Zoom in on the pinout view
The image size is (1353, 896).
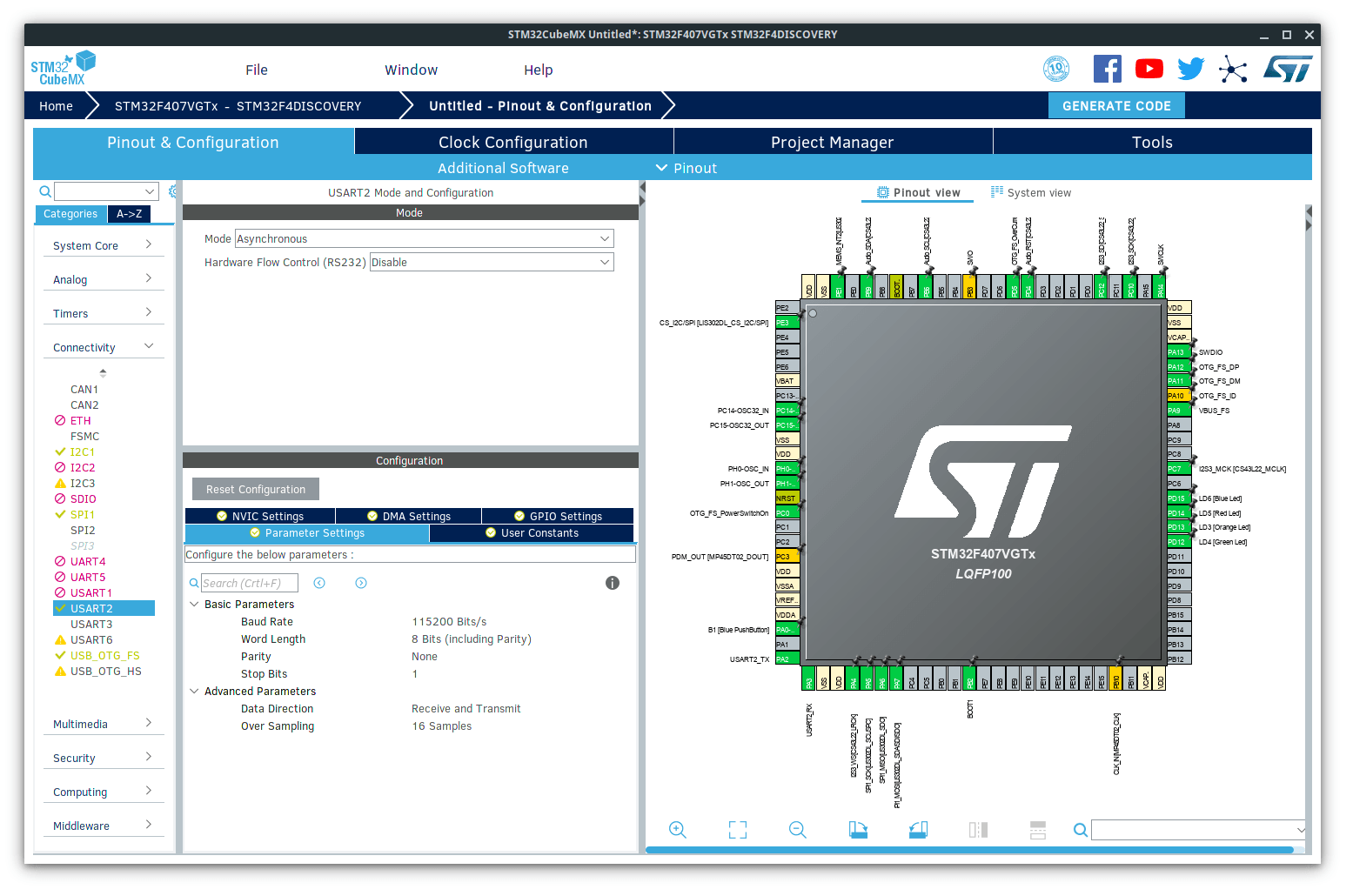[677, 830]
